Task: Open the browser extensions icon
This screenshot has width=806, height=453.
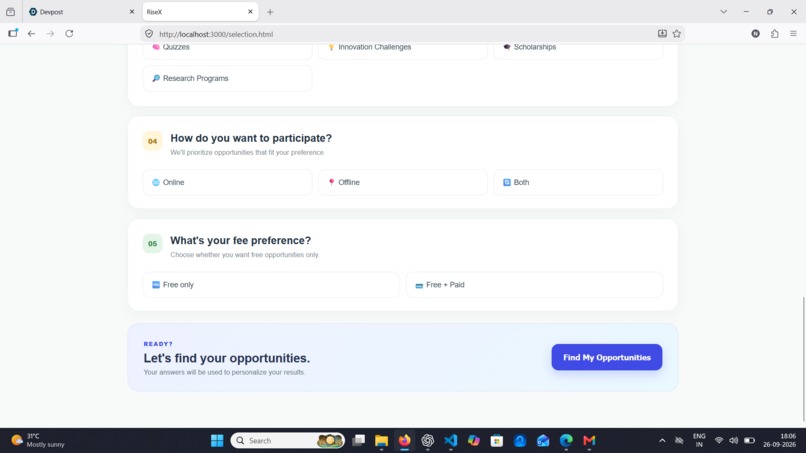Action: click(x=775, y=33)
